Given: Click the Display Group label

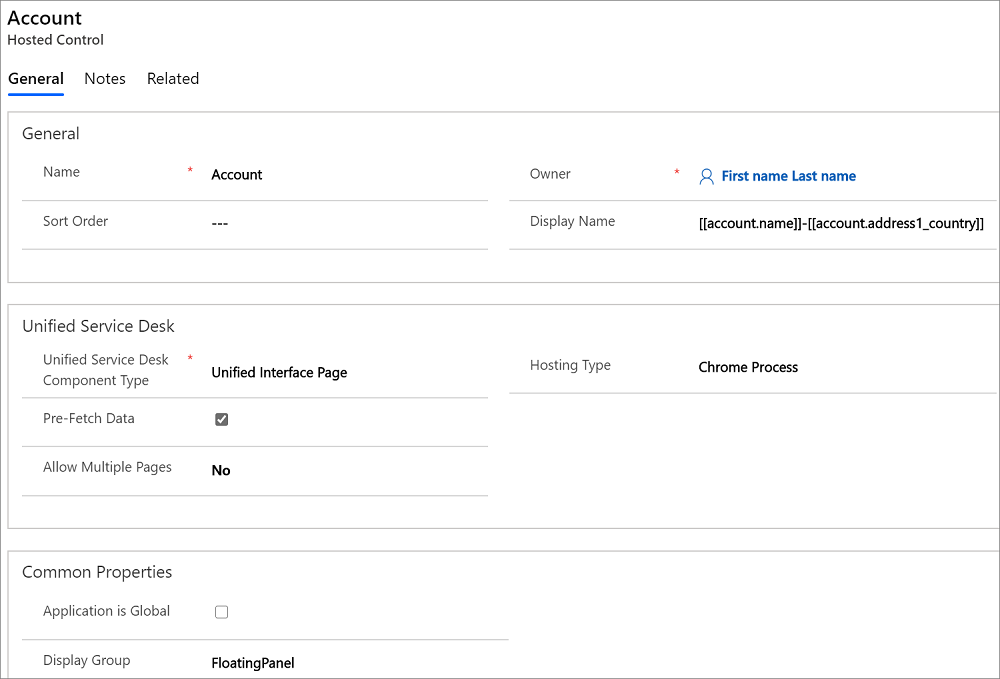Looking at the screenshot, I should click(87, 661).
